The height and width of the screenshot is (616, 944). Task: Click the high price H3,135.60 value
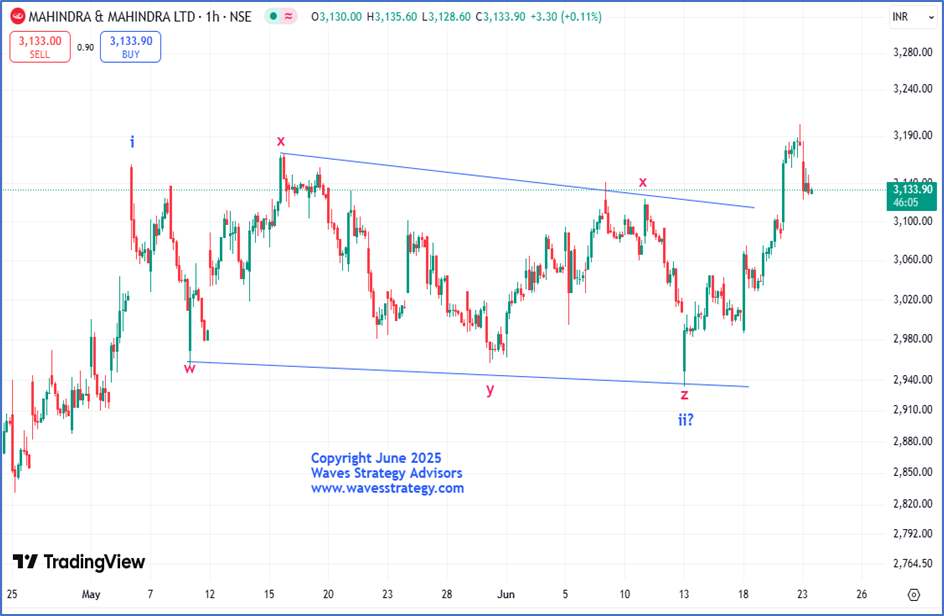pyautogui.click(x=391, y=17)
